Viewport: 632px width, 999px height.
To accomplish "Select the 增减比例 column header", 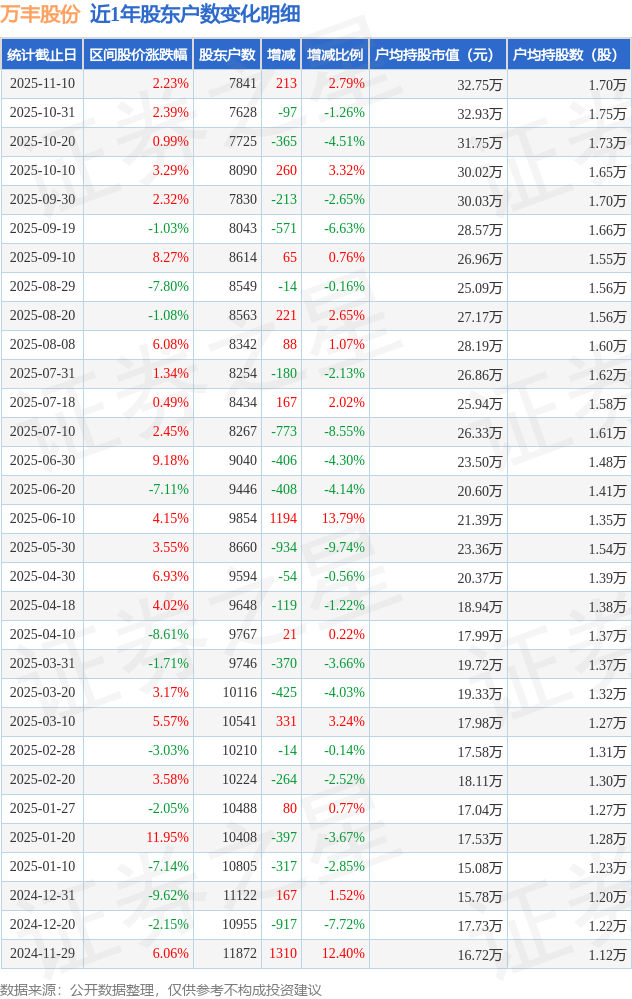I will pos(335,55).
